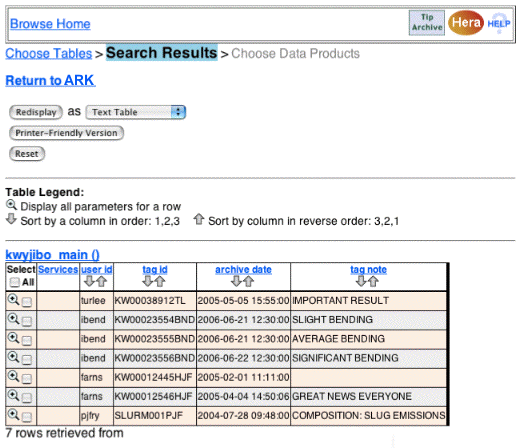Image resolution: width=520 pixels, height=448 pixels.
Task: Click the tag note header link
Action: 368,269
